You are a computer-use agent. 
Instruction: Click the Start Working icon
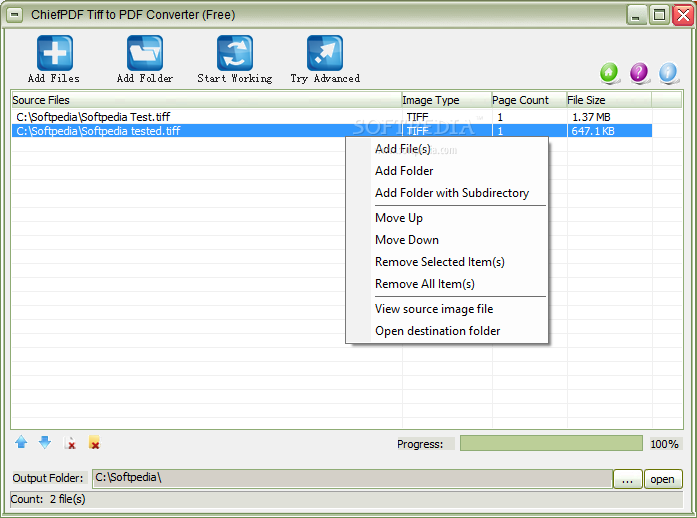pyautogui.click(x=235, y=53)
